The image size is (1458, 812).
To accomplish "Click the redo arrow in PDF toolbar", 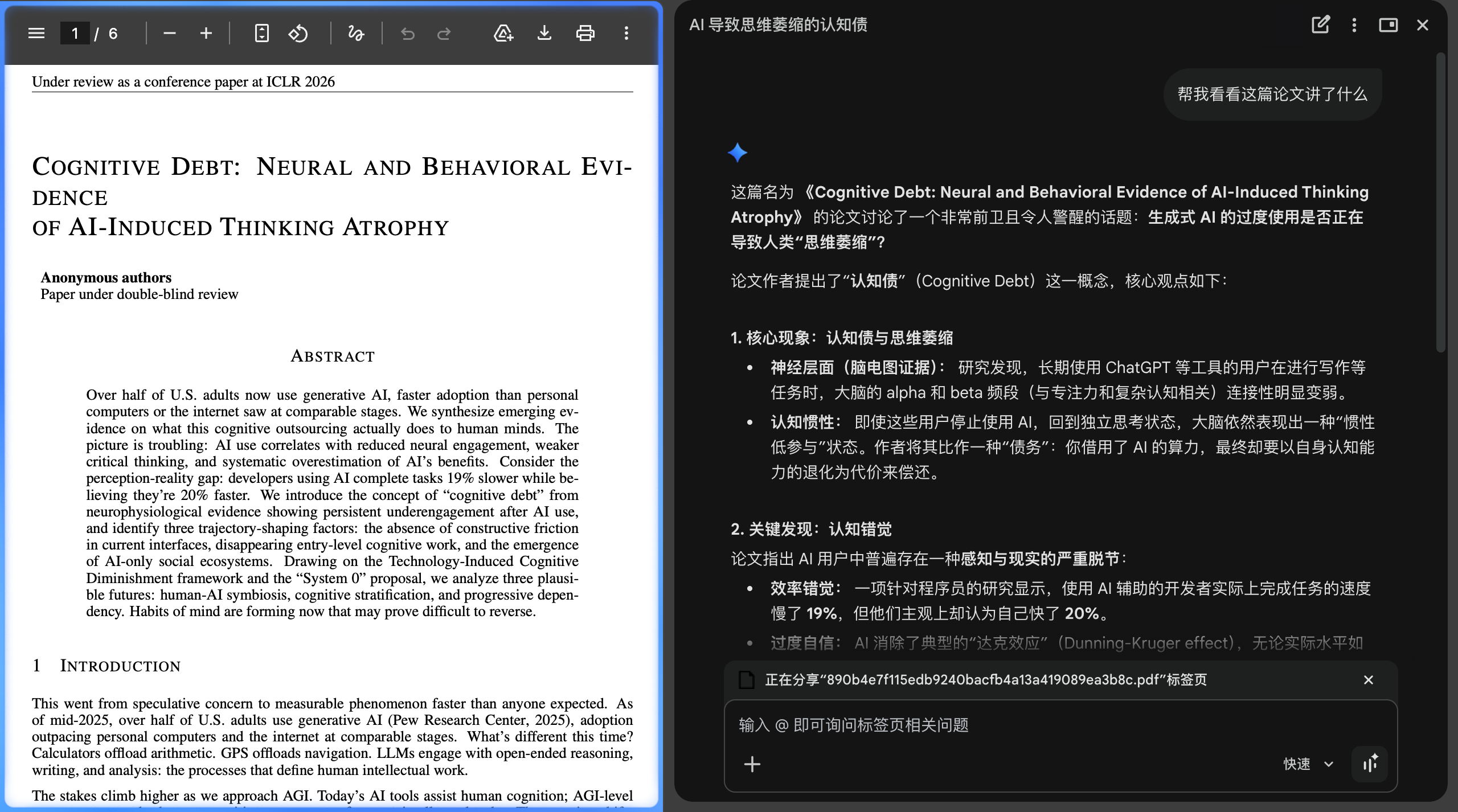I will [444, 34].
